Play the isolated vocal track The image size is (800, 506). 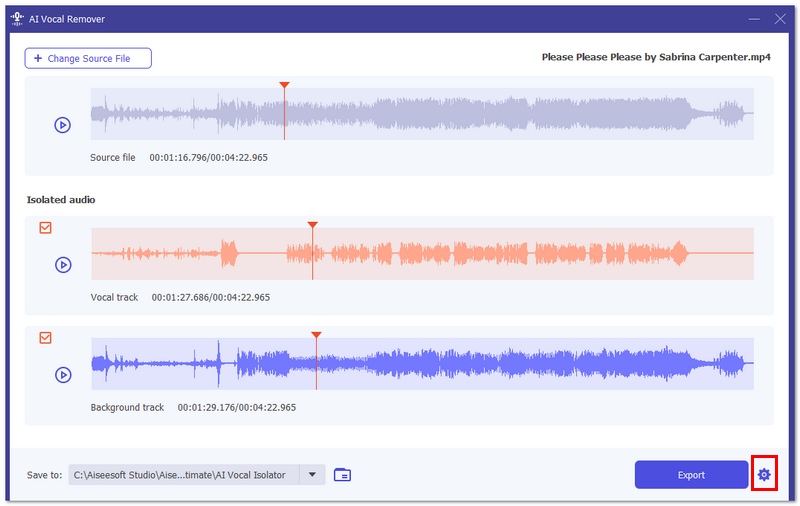pyautogui.click(x=62, y=265)
